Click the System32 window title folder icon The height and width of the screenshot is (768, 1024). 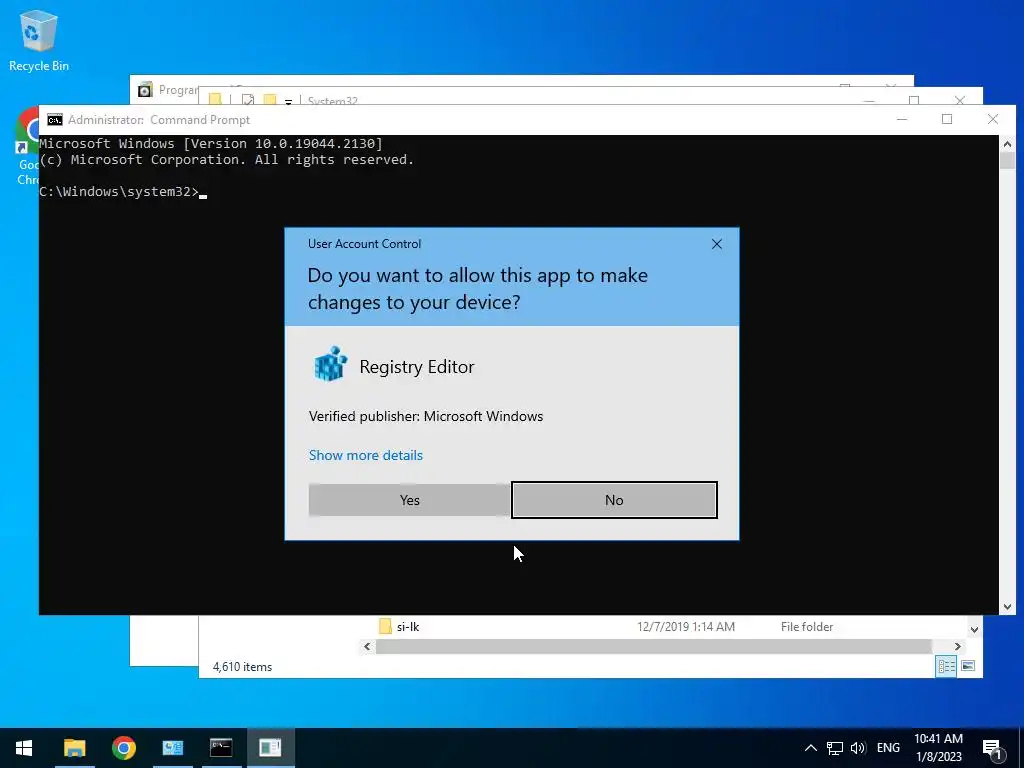pos(214,99)
